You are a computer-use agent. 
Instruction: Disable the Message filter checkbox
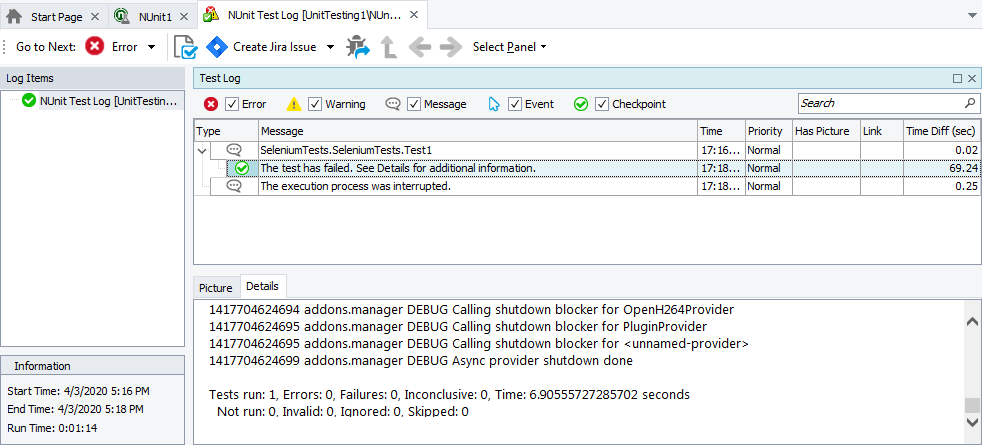(414, 104)
